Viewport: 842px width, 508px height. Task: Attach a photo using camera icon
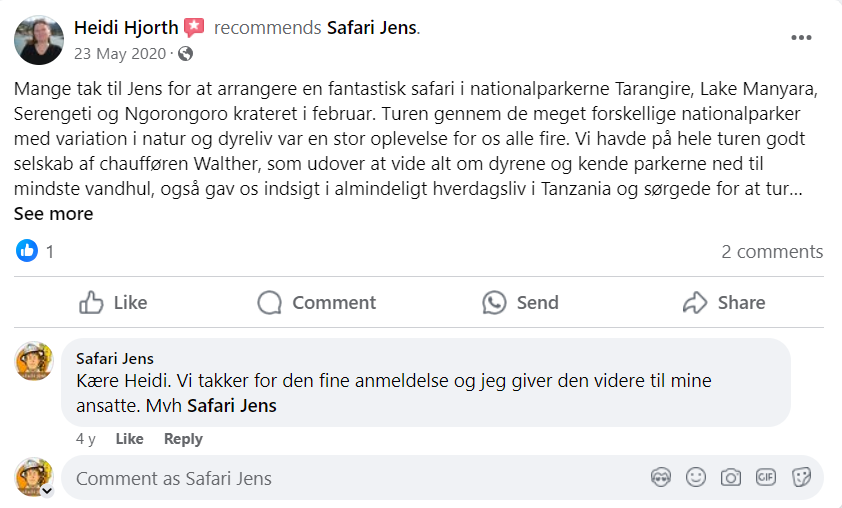pyautogui.click(x=731, y=478)
